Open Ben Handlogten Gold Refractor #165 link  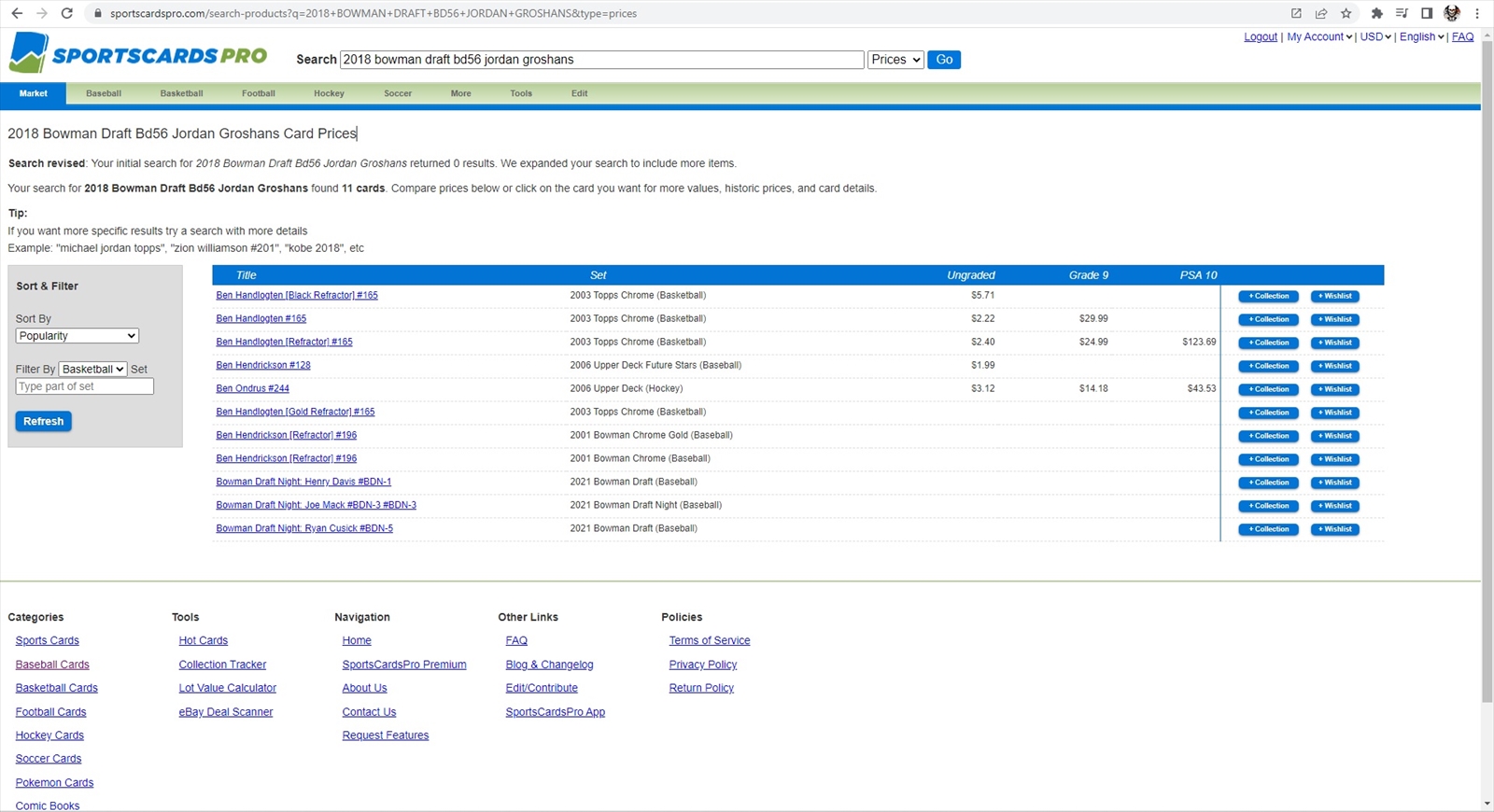click(x=295, y=413)
